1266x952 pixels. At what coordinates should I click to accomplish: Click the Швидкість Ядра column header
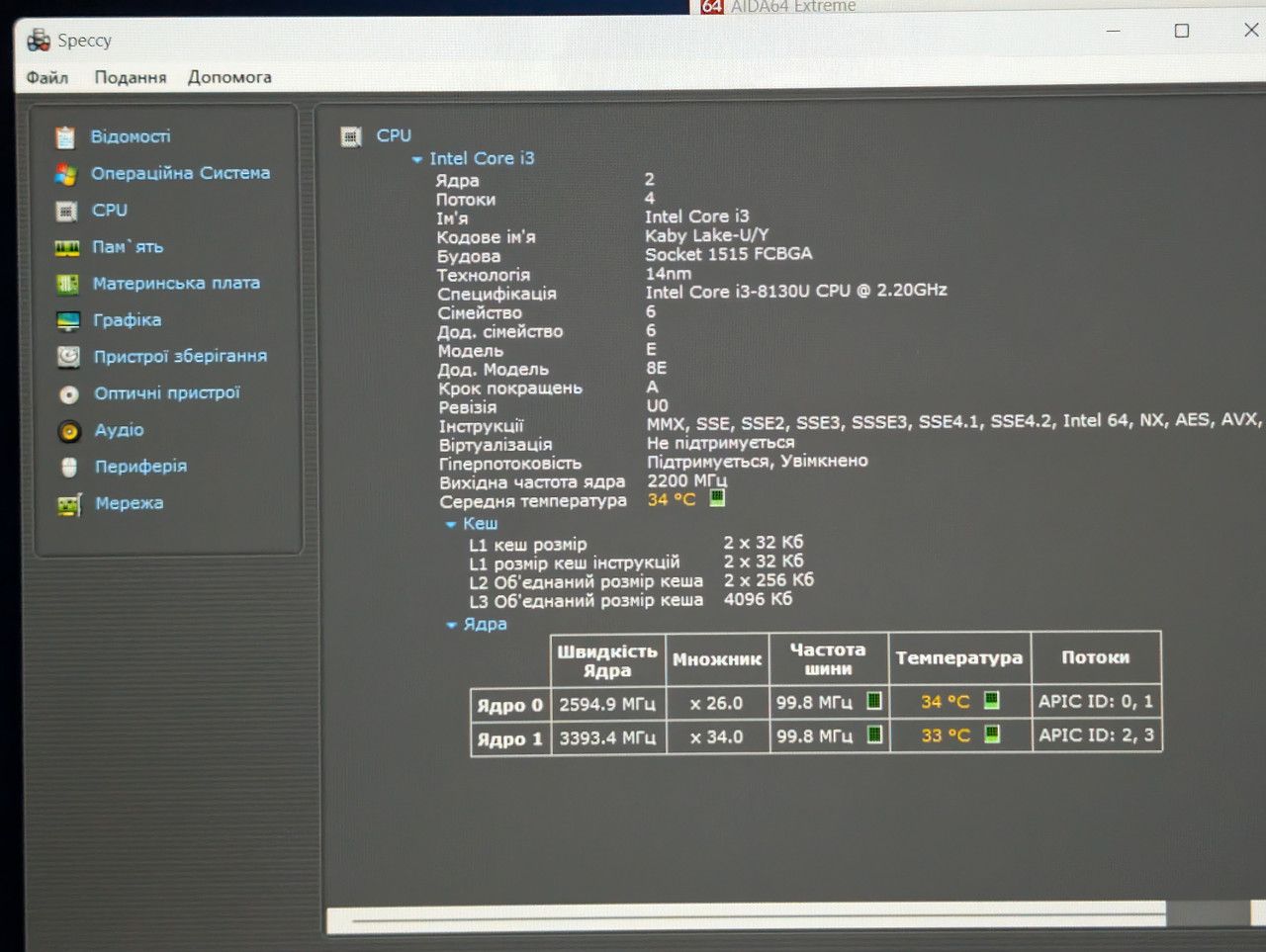[607, 660]
